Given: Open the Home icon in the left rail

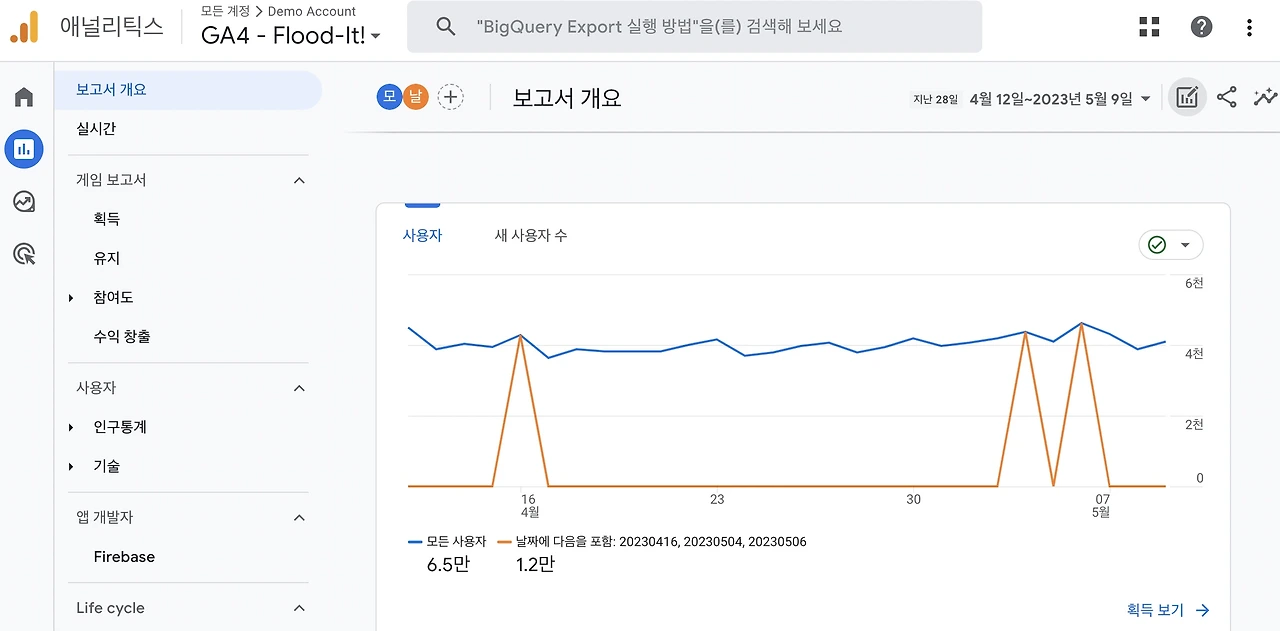Looking at the screenshot, I should pos(24,97).
